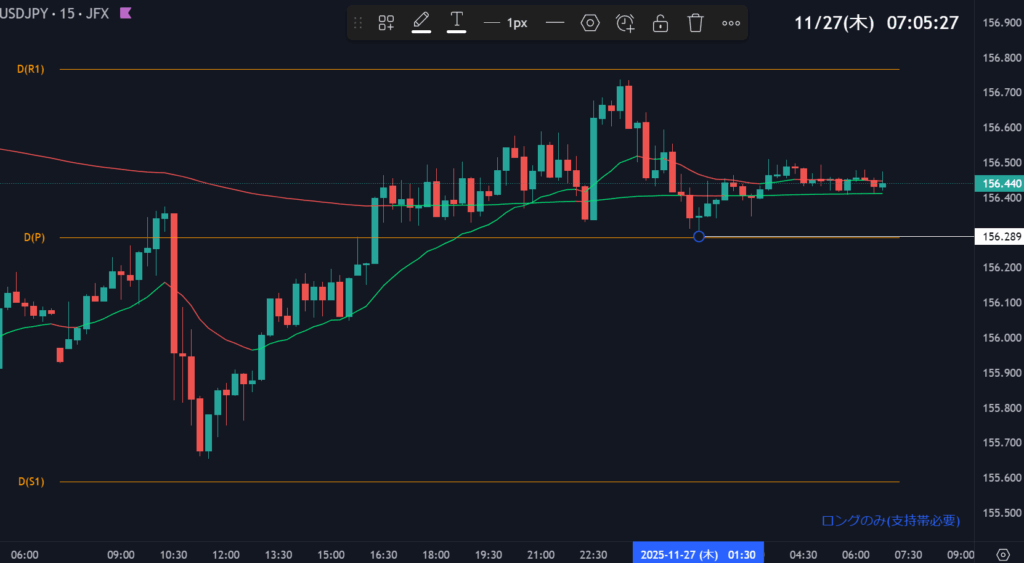Open the line color pencil tool
Viewport: 1024px width, 563px height.
(421, 22)
